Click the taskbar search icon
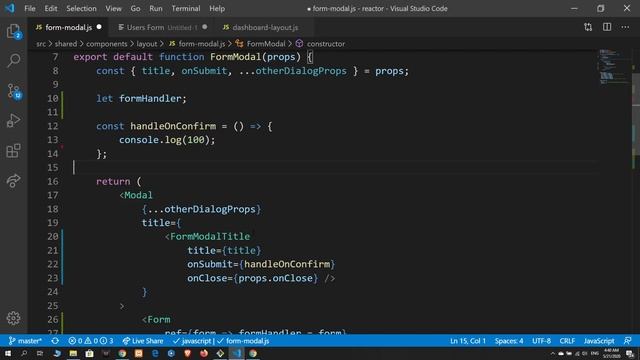 coord(24,353)
